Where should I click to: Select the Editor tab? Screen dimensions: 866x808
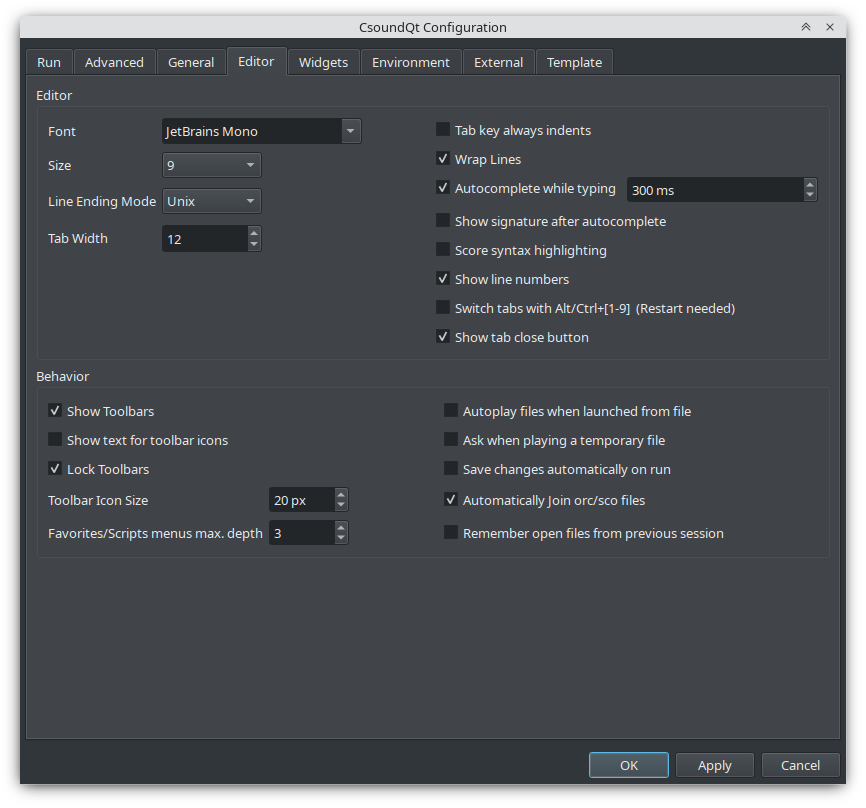[x=256, y=61]
